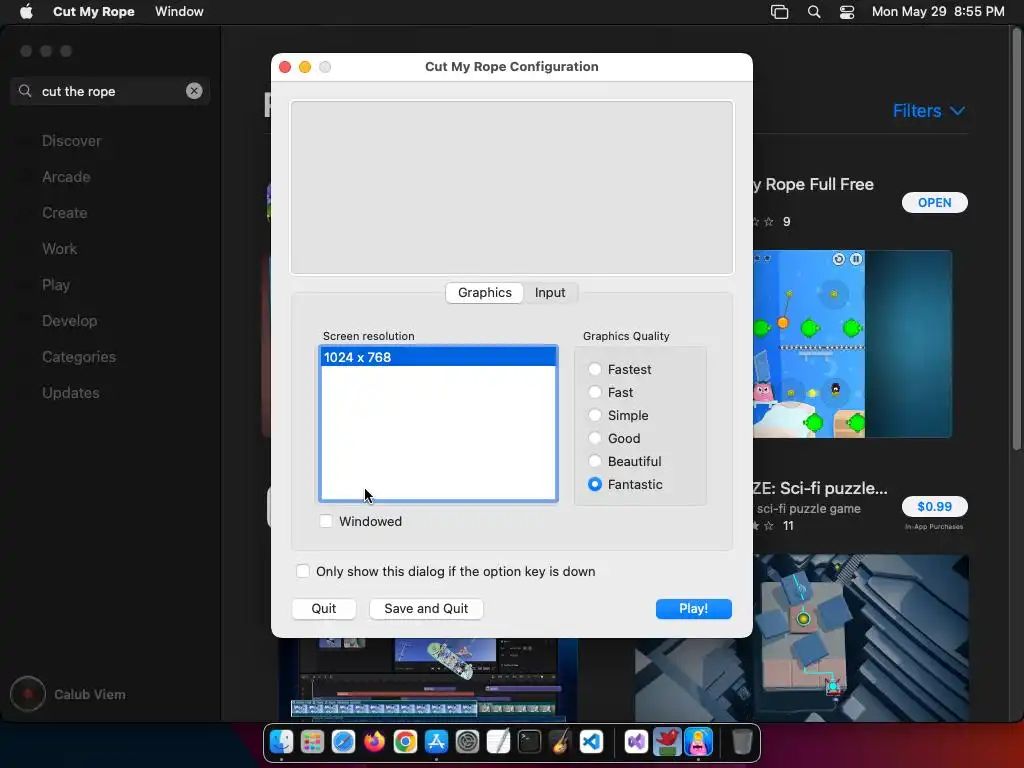Open TextEdit from the dock
This screenshot has width=1024, height=768.
[498, 742]
